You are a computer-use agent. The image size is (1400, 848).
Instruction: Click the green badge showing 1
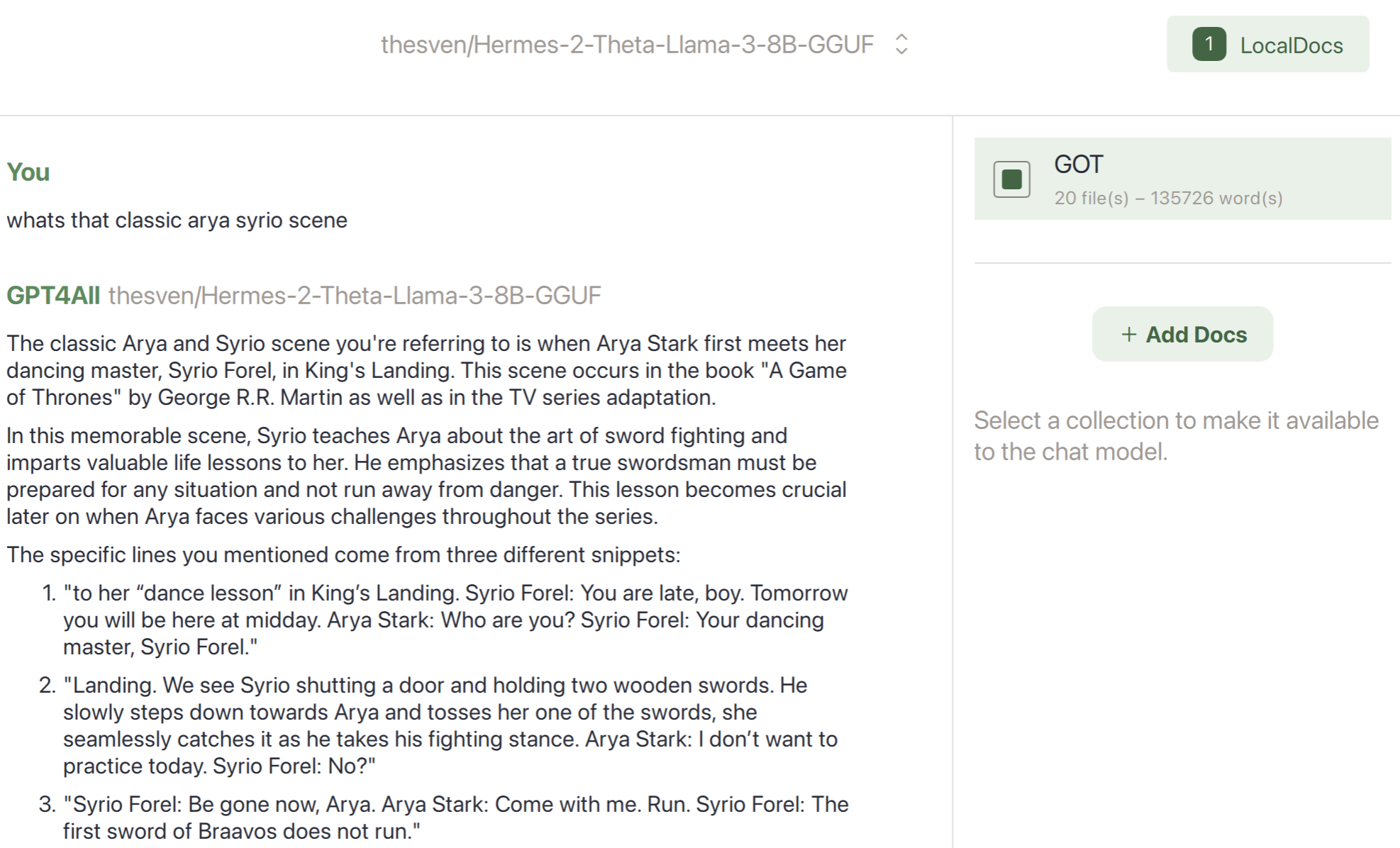point(1209,44)
